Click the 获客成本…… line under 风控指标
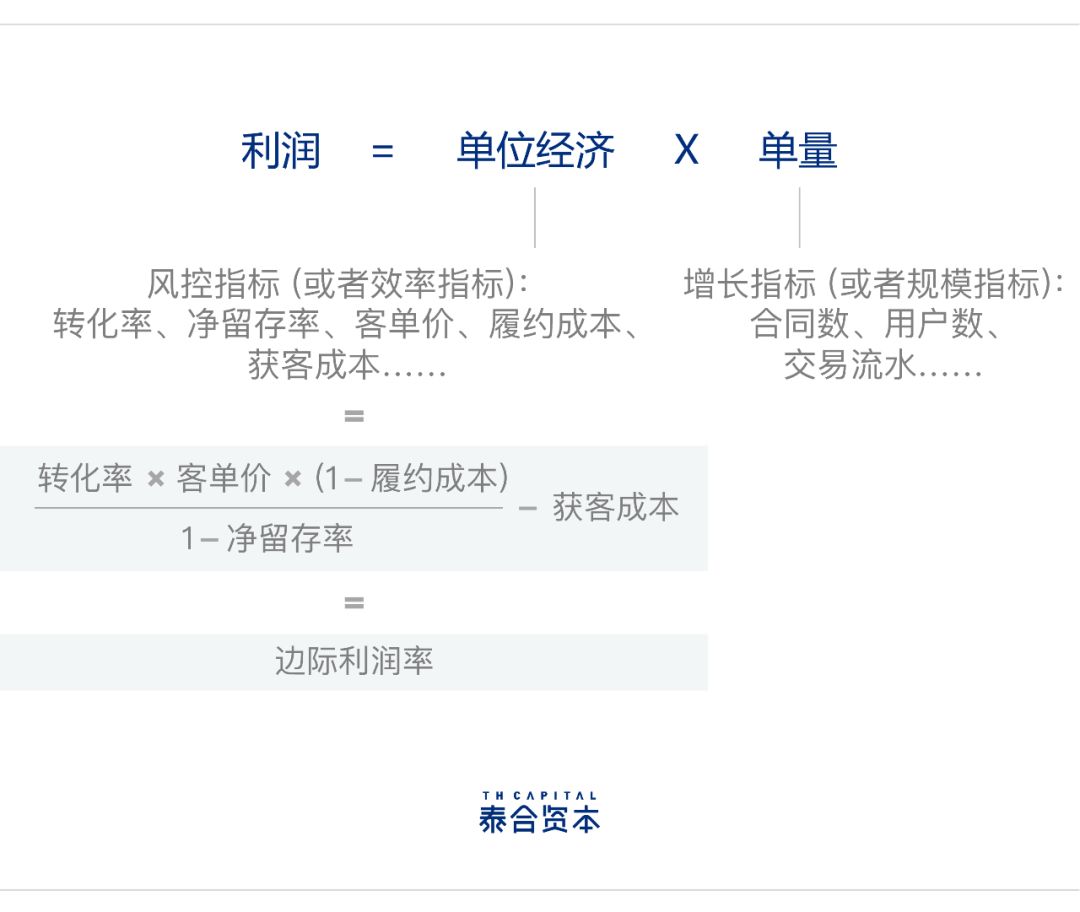The width and height of the screenshot is (1080, 912). tap(348, 364)
